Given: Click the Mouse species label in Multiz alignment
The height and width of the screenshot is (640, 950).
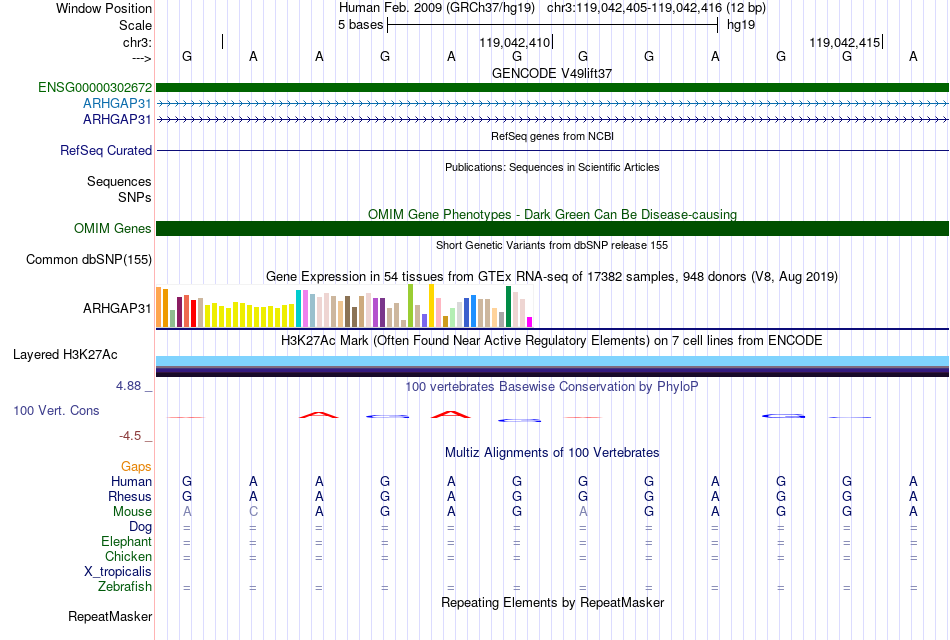Looking at the screenshot, I should tap(132, 512).
